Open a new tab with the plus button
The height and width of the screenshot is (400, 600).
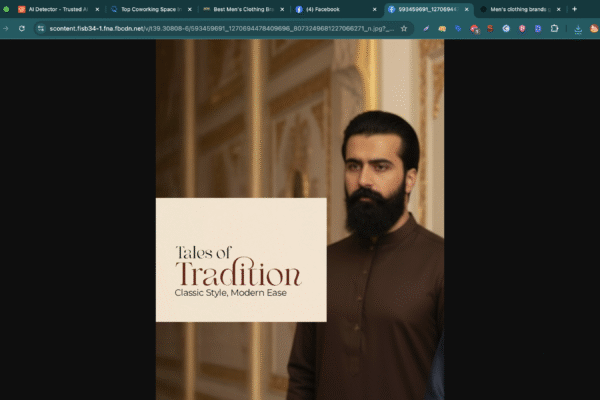574,9
